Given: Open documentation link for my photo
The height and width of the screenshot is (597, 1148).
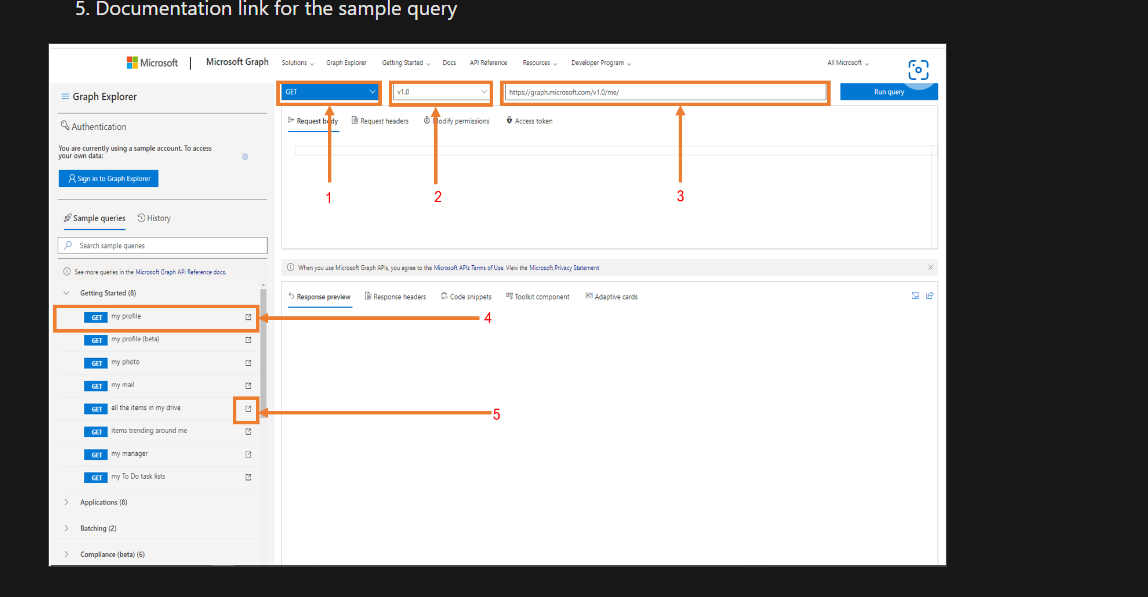Looking at the screenshot, I should [248, 363].
